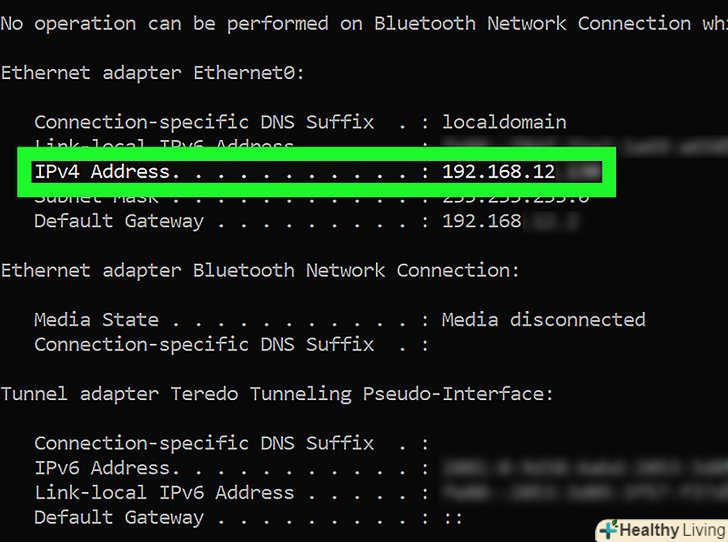Screen dimensions: 728x542
Task: Click the Ethernet adapter Bluetooth Network Connection heading
Action: coord(260,270)
